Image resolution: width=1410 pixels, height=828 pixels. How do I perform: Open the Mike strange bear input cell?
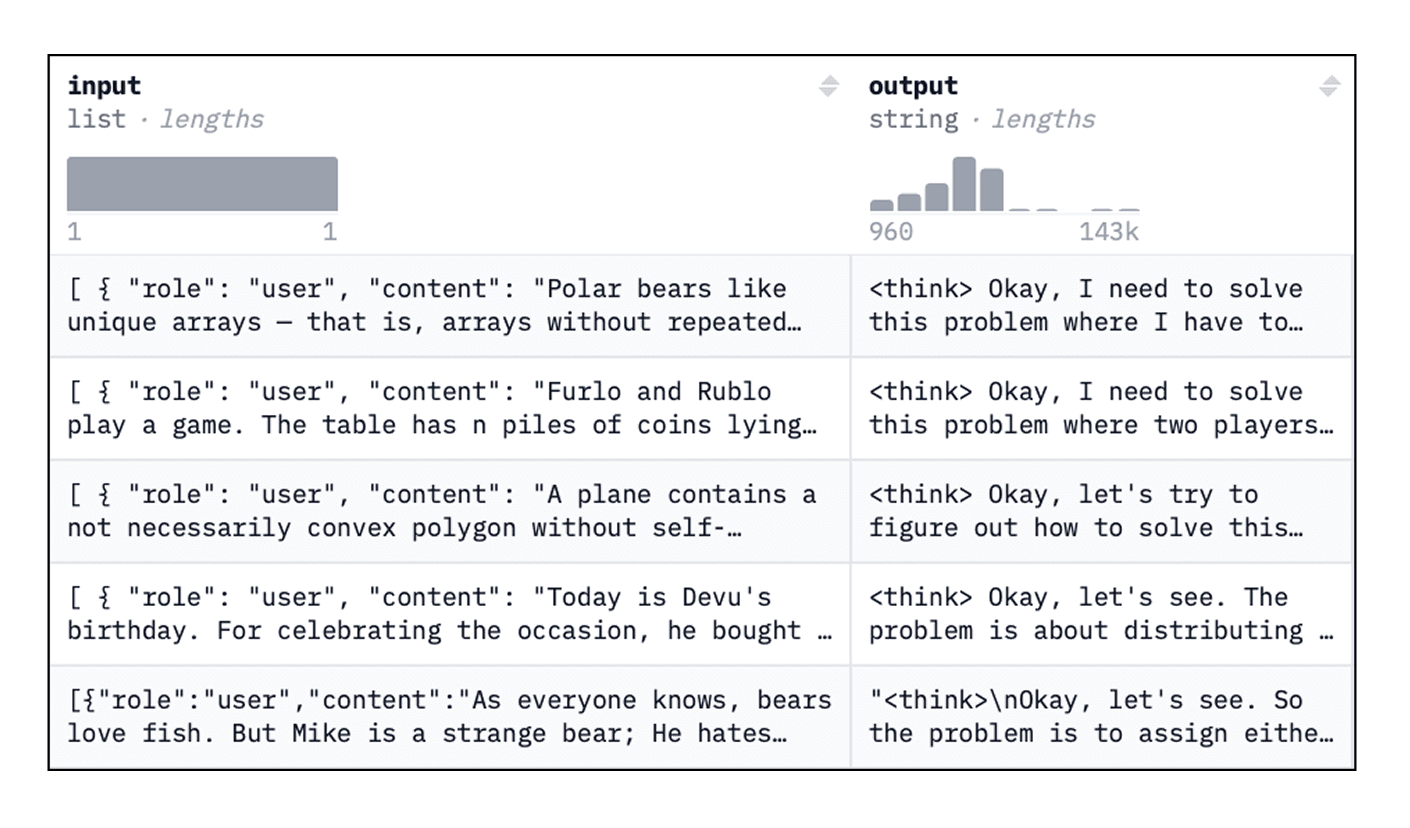[450, 716]
